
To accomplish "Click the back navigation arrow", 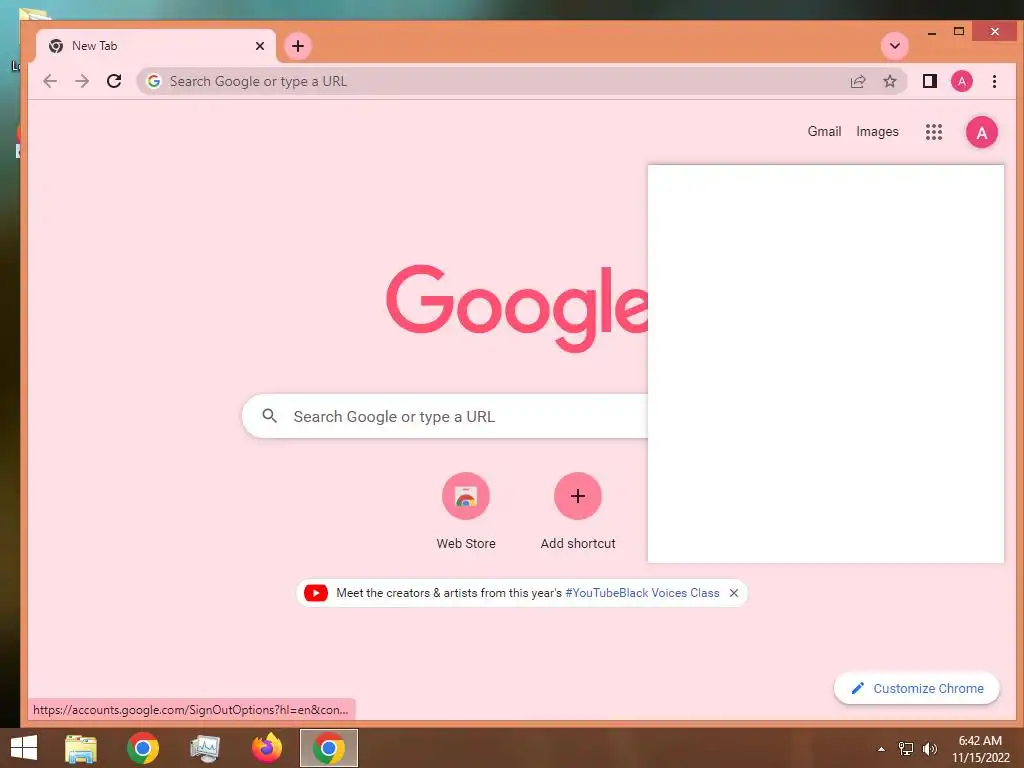I will (x=50, y=81).
